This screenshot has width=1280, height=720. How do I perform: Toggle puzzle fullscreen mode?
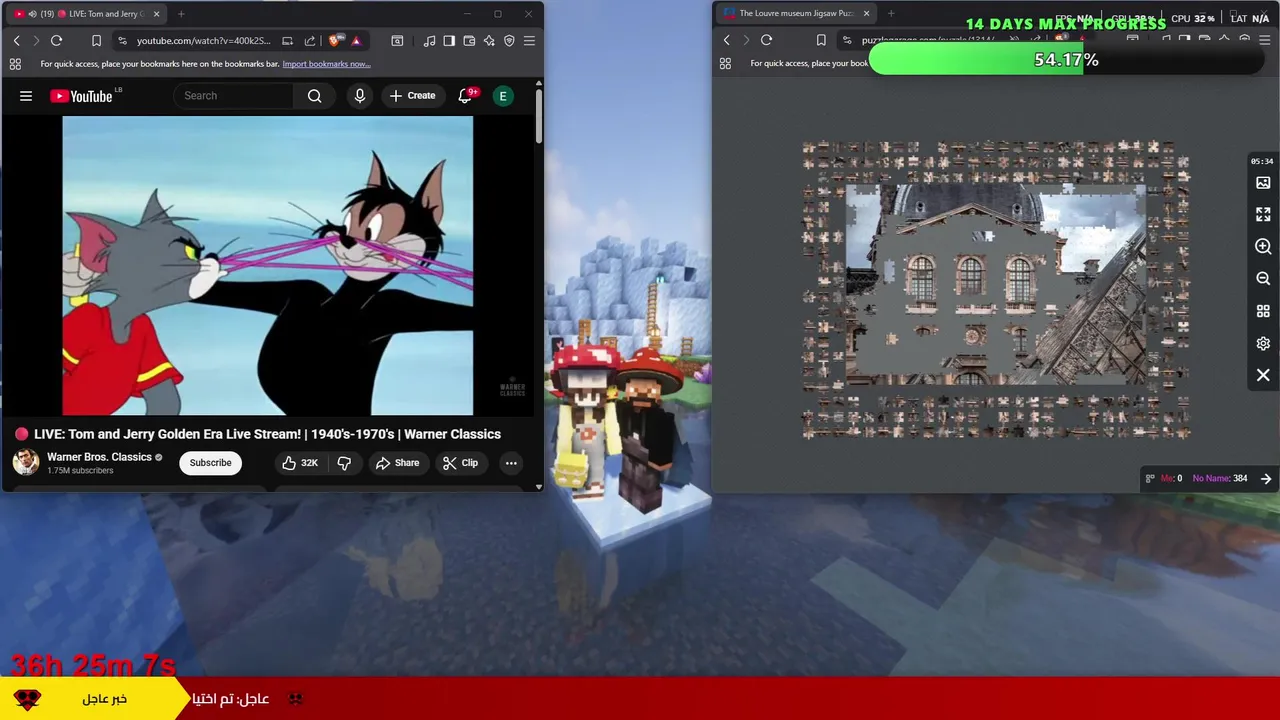1263,215
